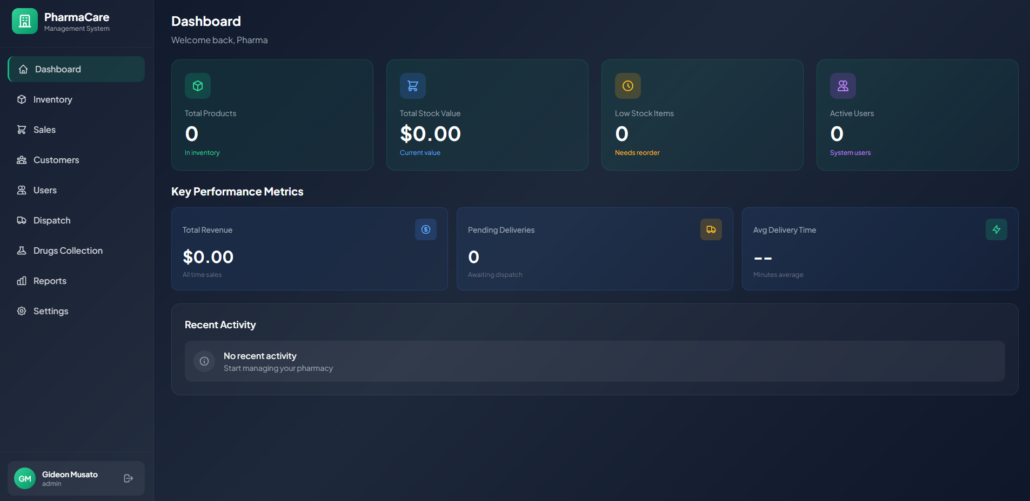Select the Dashboard menu item
1030x501 pixels.
click(x=57, y=69)
